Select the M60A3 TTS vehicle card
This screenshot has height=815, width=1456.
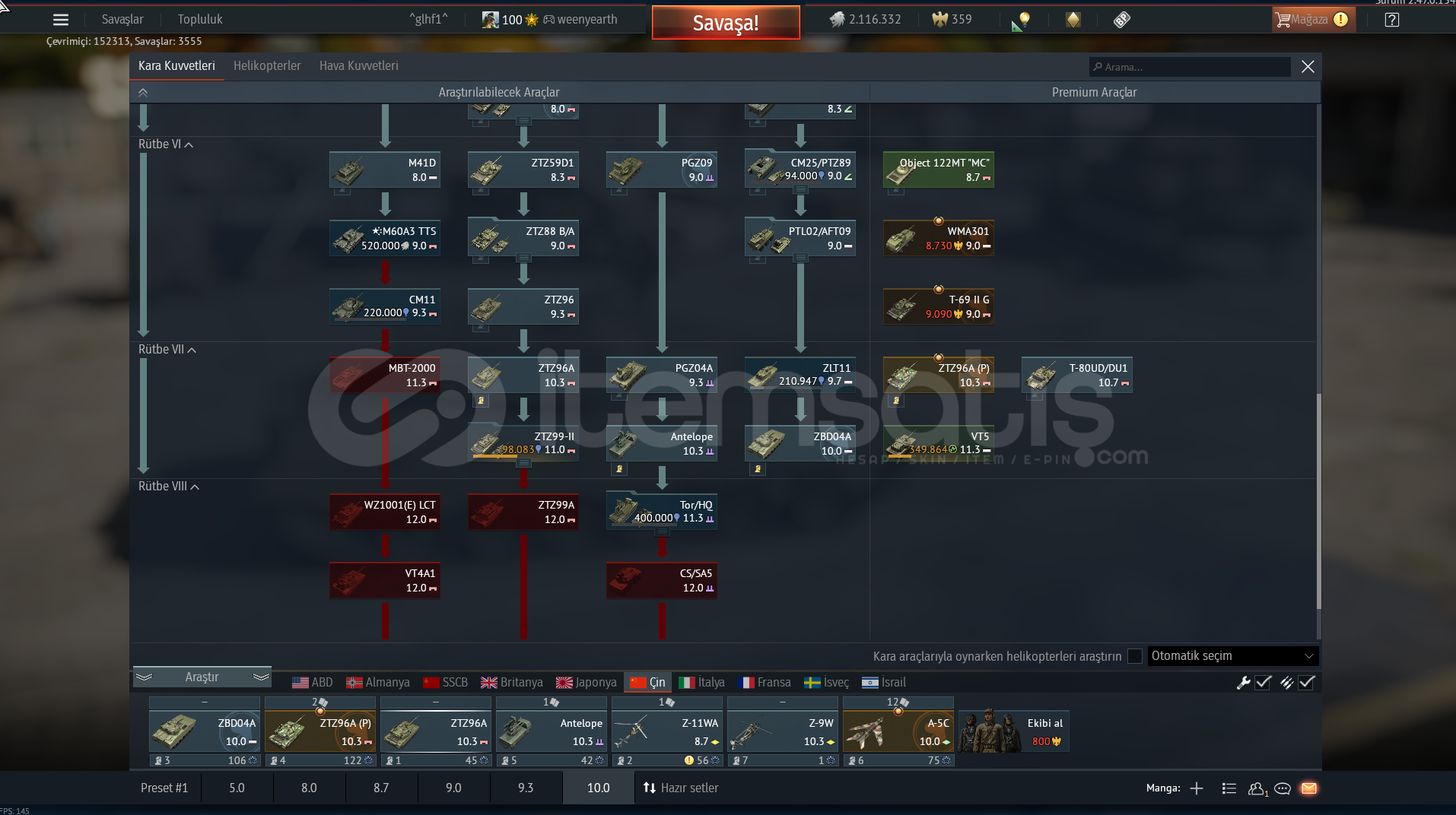click(x=385, y=238)
